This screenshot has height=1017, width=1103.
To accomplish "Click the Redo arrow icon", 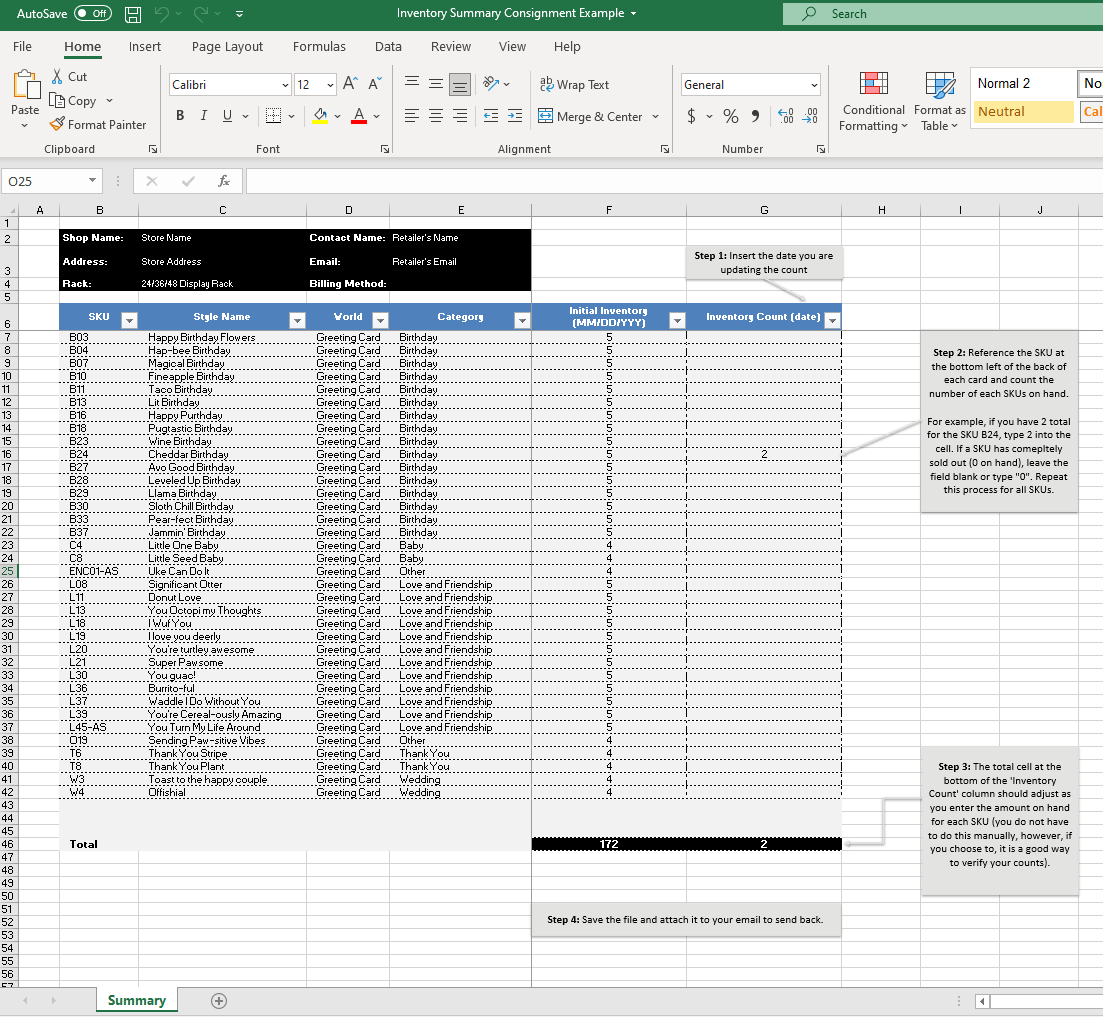I will point(200,13).
